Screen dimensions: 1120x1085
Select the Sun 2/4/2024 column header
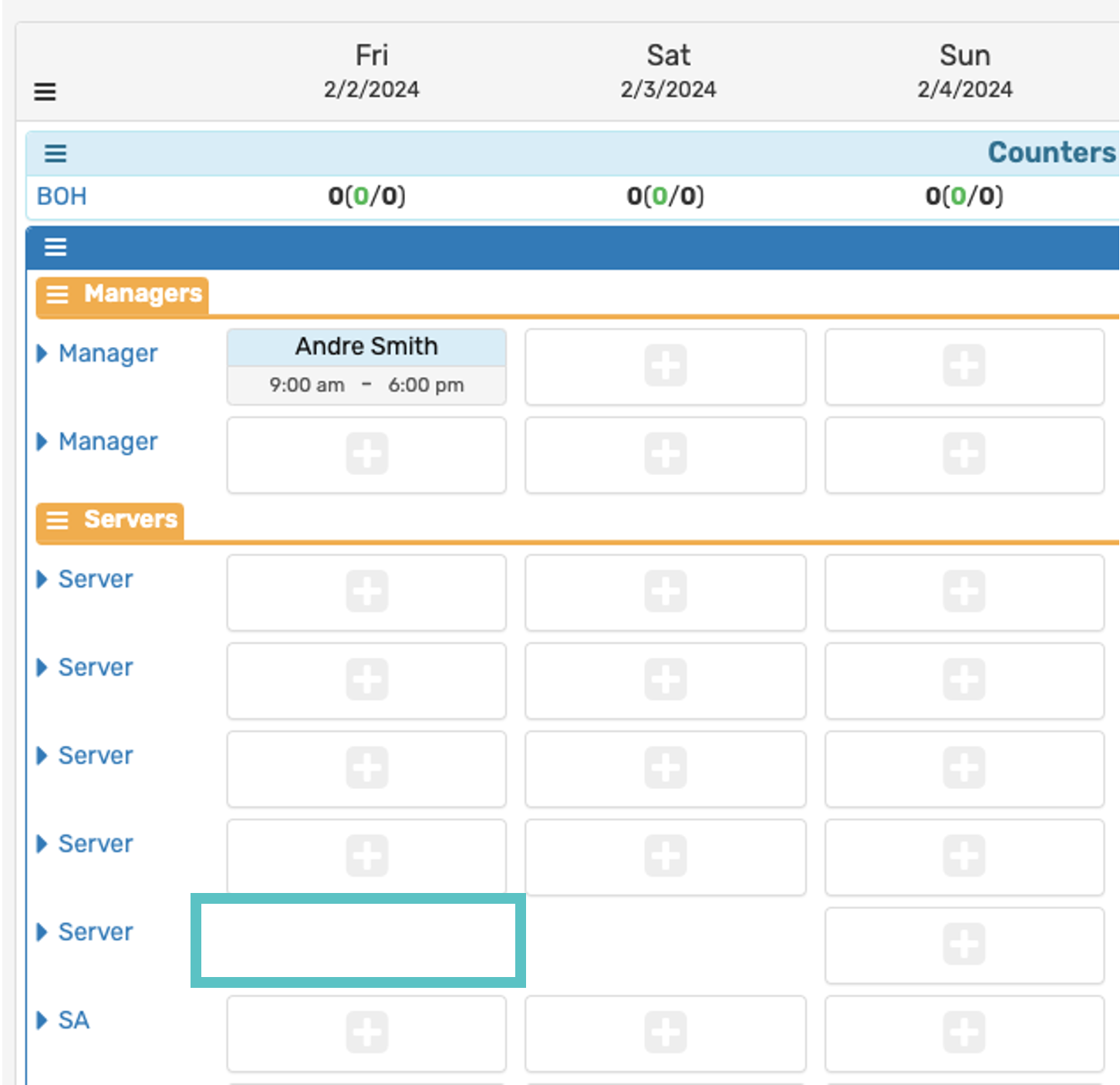[964, 71]
